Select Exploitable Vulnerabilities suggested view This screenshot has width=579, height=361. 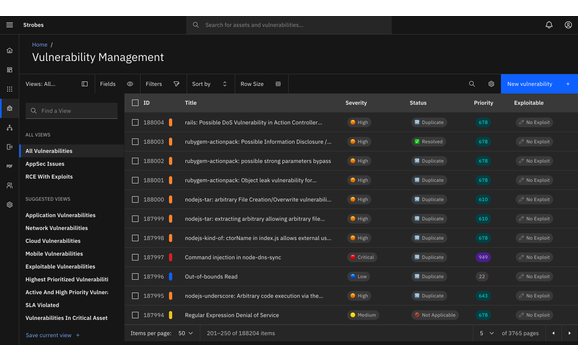tap(60, 267)
